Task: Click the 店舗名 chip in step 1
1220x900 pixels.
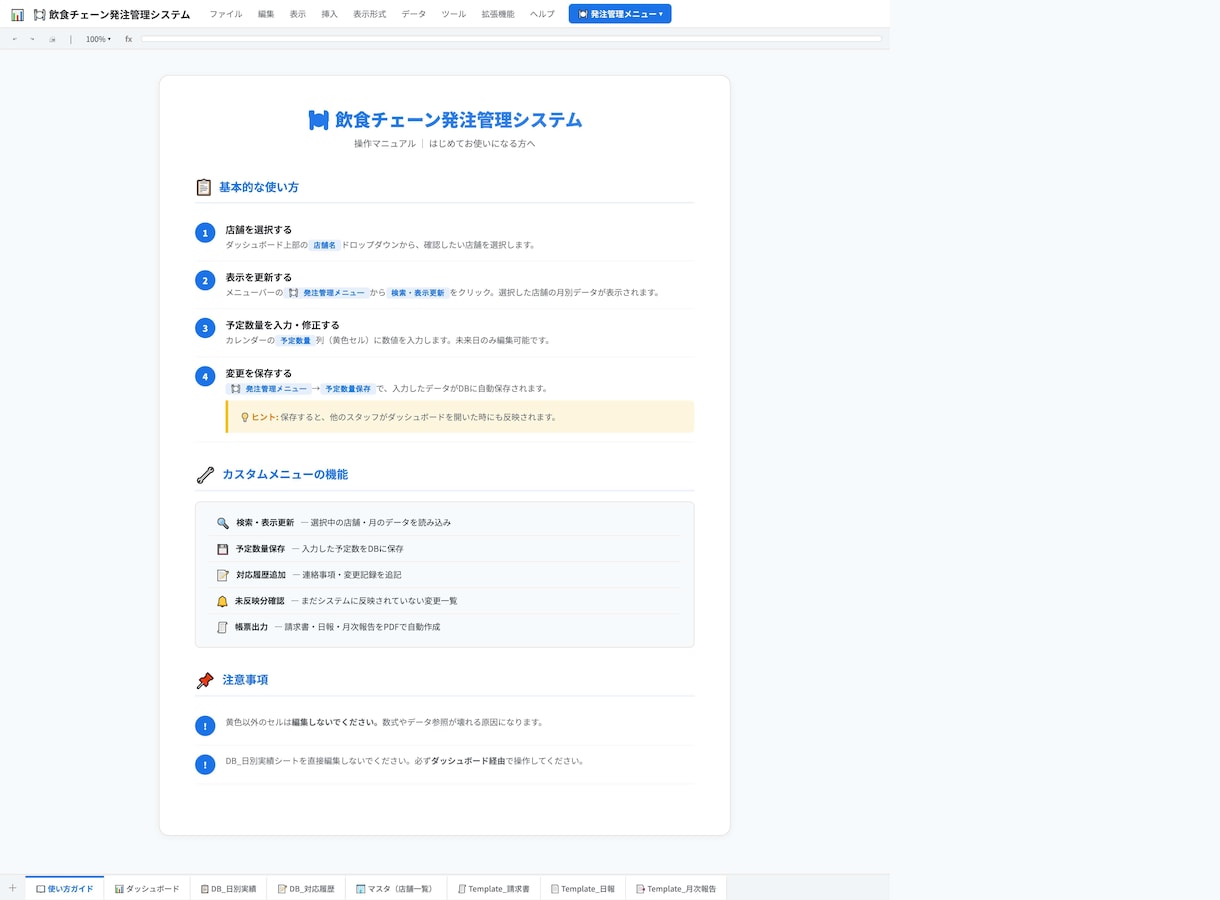Action: [x=324, y=245]
